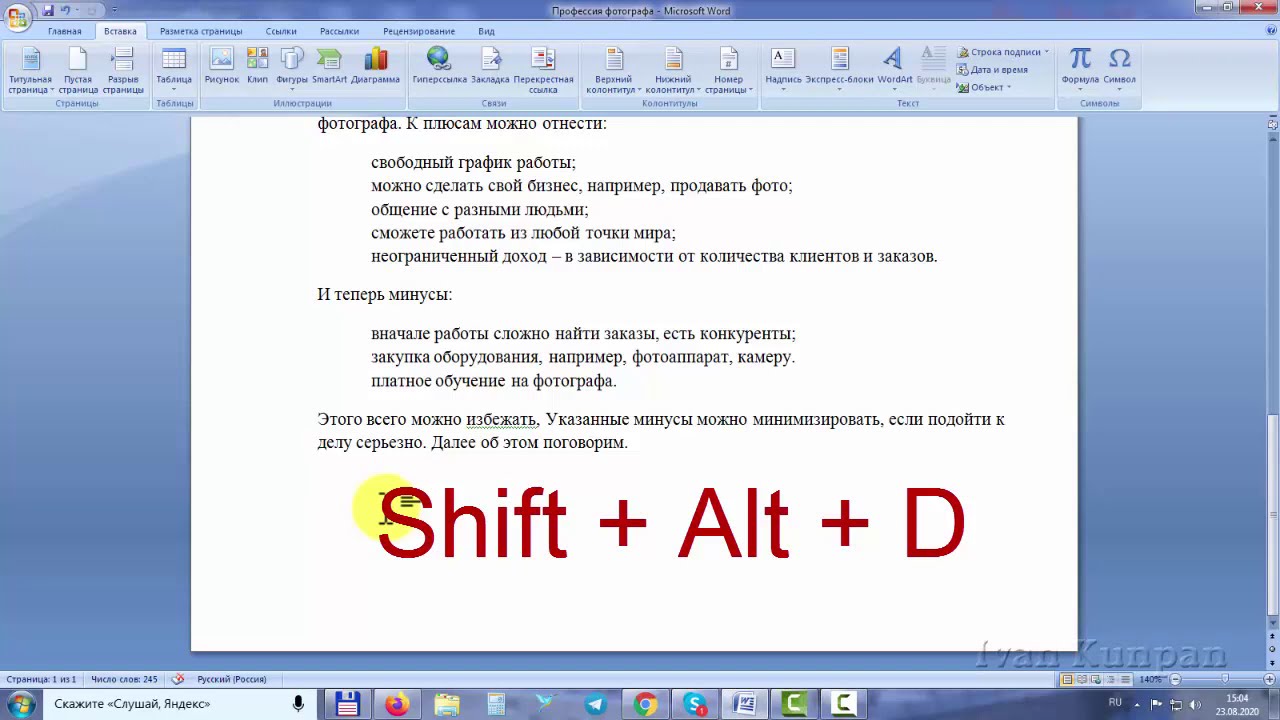This screenshot has width=1280, height=720.
Task: Open the WordArt gallery dropdown
Action: (895, 71)
